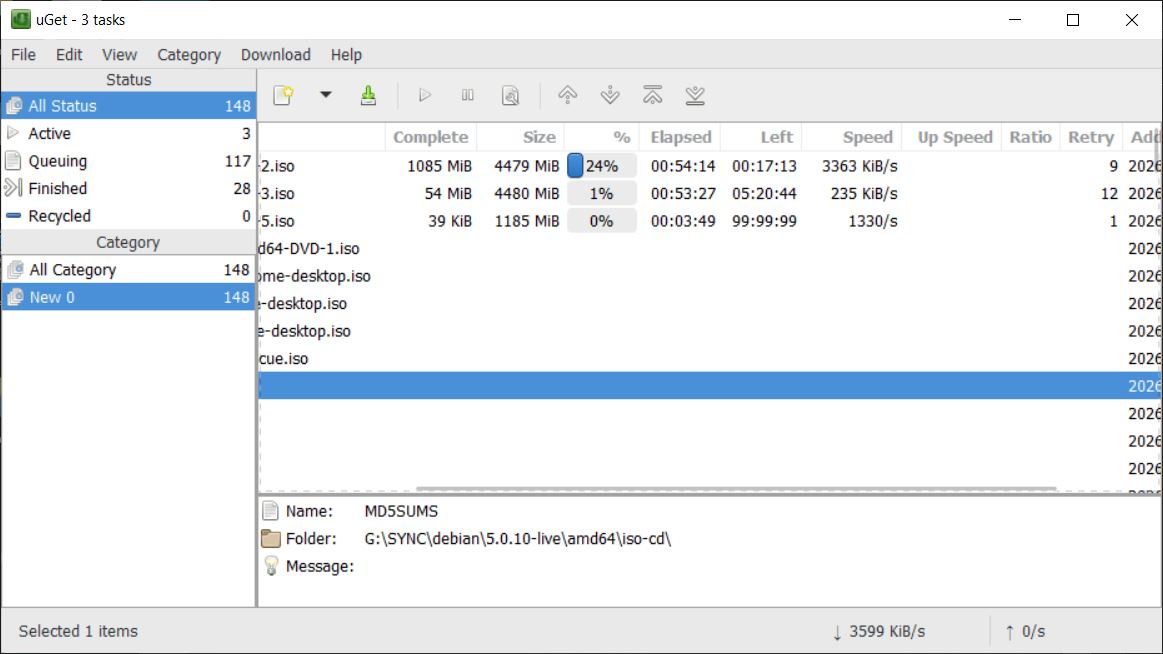The height and width of the screenshot is (654, 1163).
Task: Select the cue.iso download row
Action: [710, 358]
